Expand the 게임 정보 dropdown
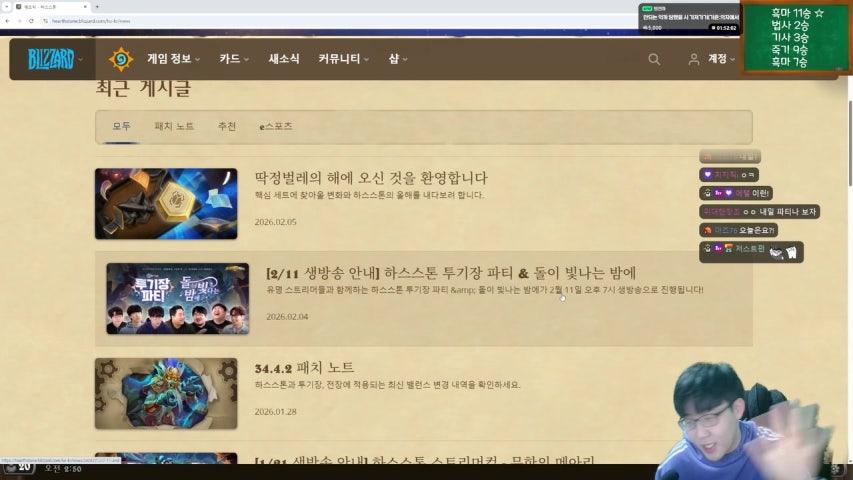This screenshot has width=853, height=480. pyautogui.click(x=174, y=59)
